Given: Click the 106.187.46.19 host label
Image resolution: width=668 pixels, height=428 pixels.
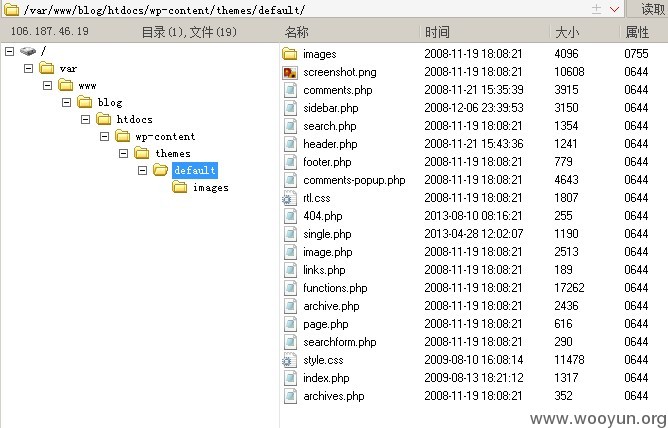Looking at the screenshot, I should [50, 31].
